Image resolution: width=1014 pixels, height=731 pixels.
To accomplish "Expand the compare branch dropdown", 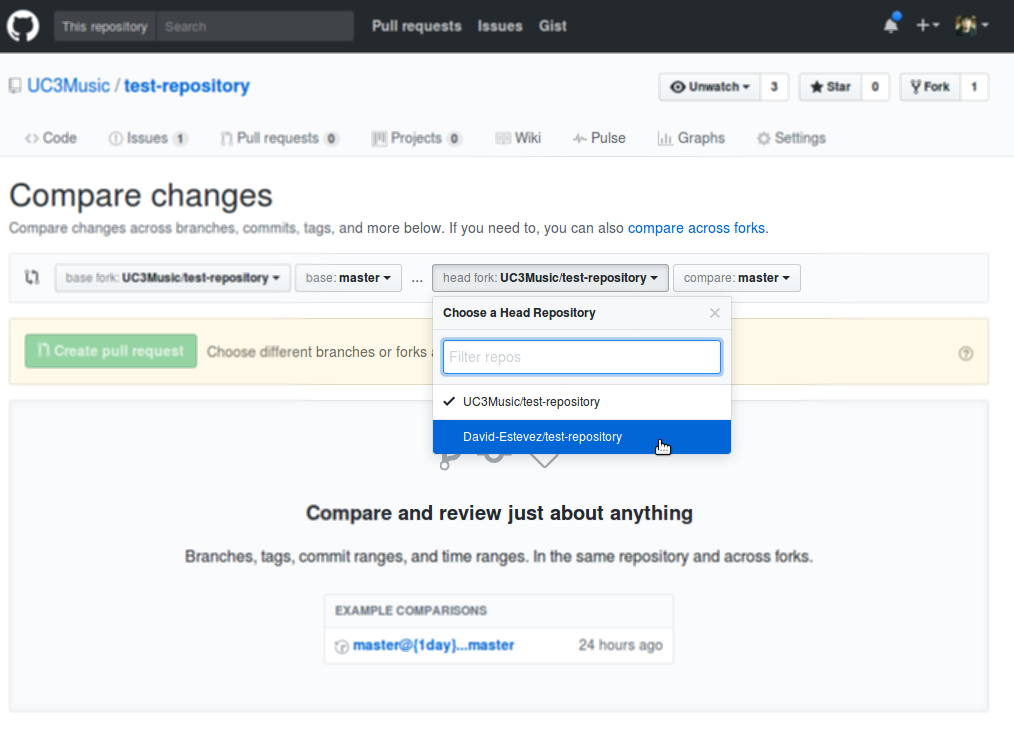I will (x=736, y=278).
